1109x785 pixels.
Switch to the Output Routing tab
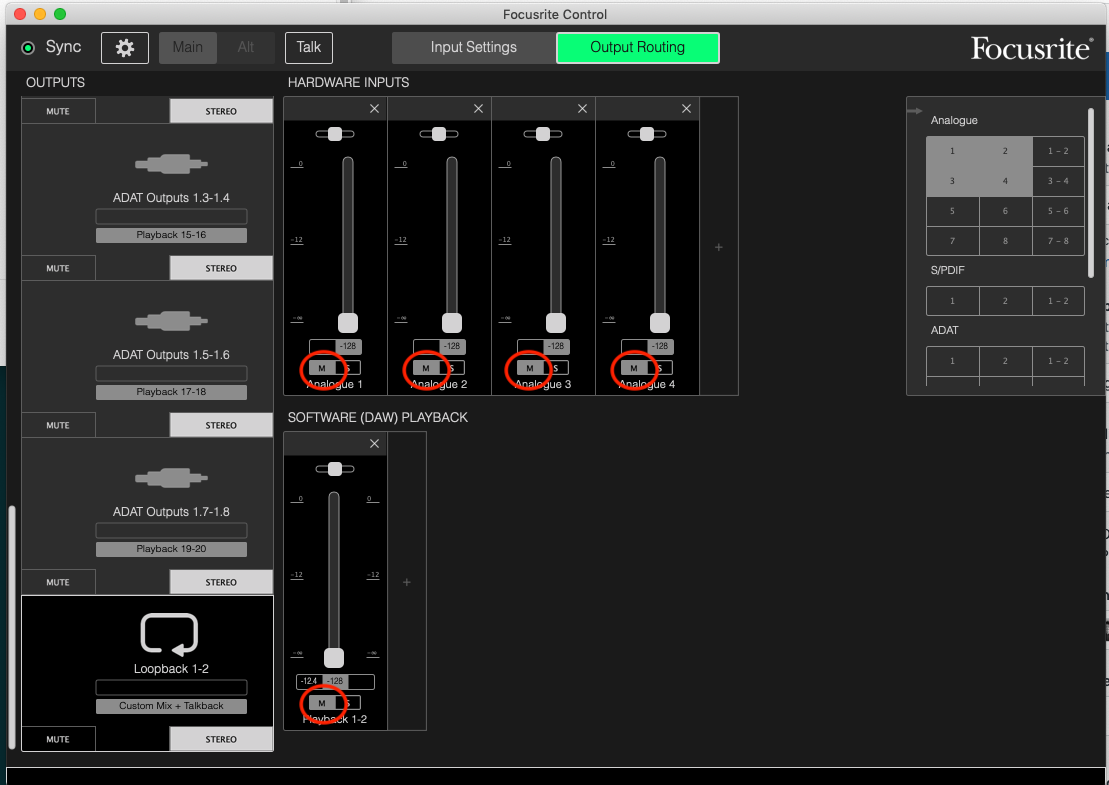637,47
